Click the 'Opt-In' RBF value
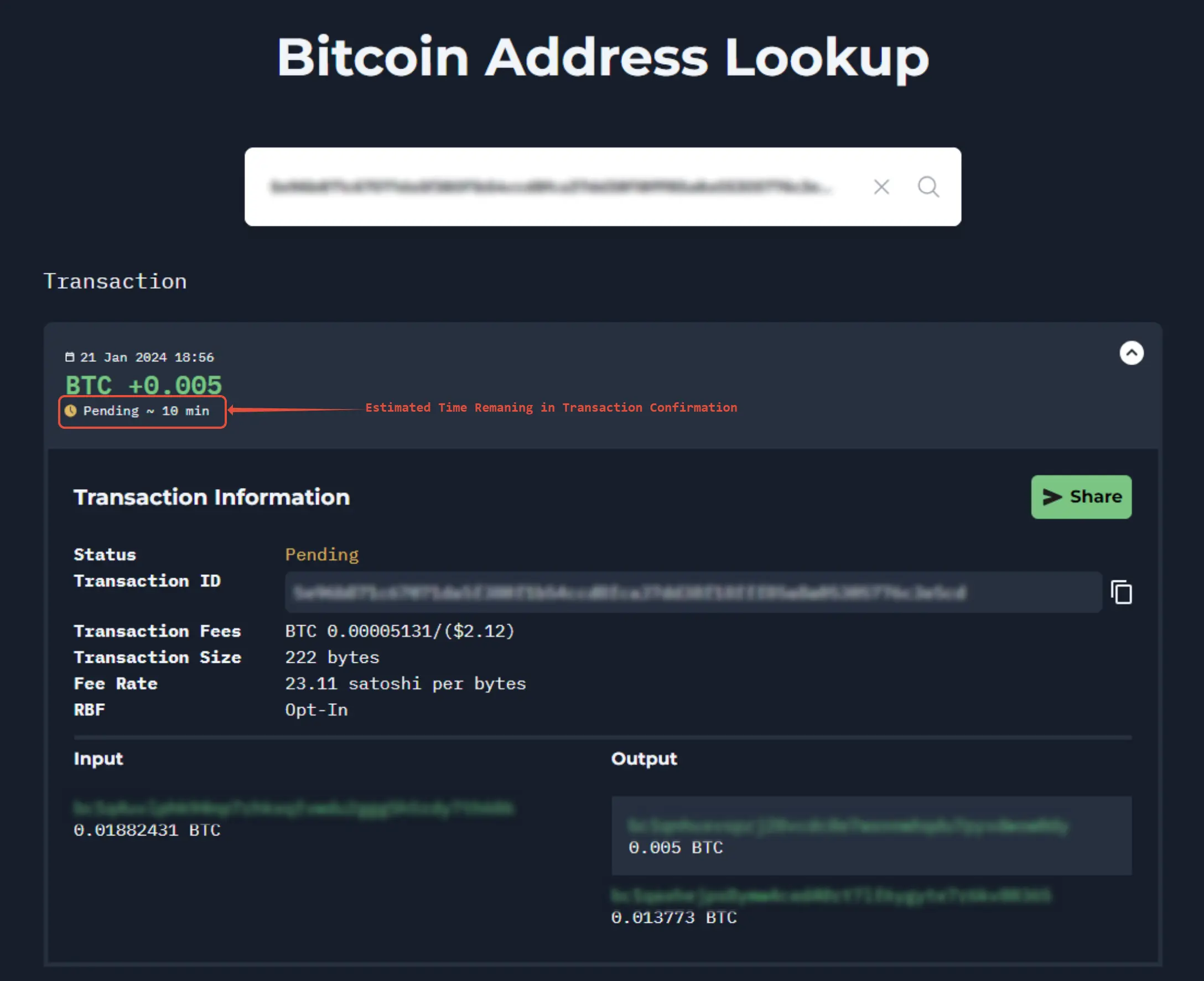 pyautogui.click(x=316, y=710)
